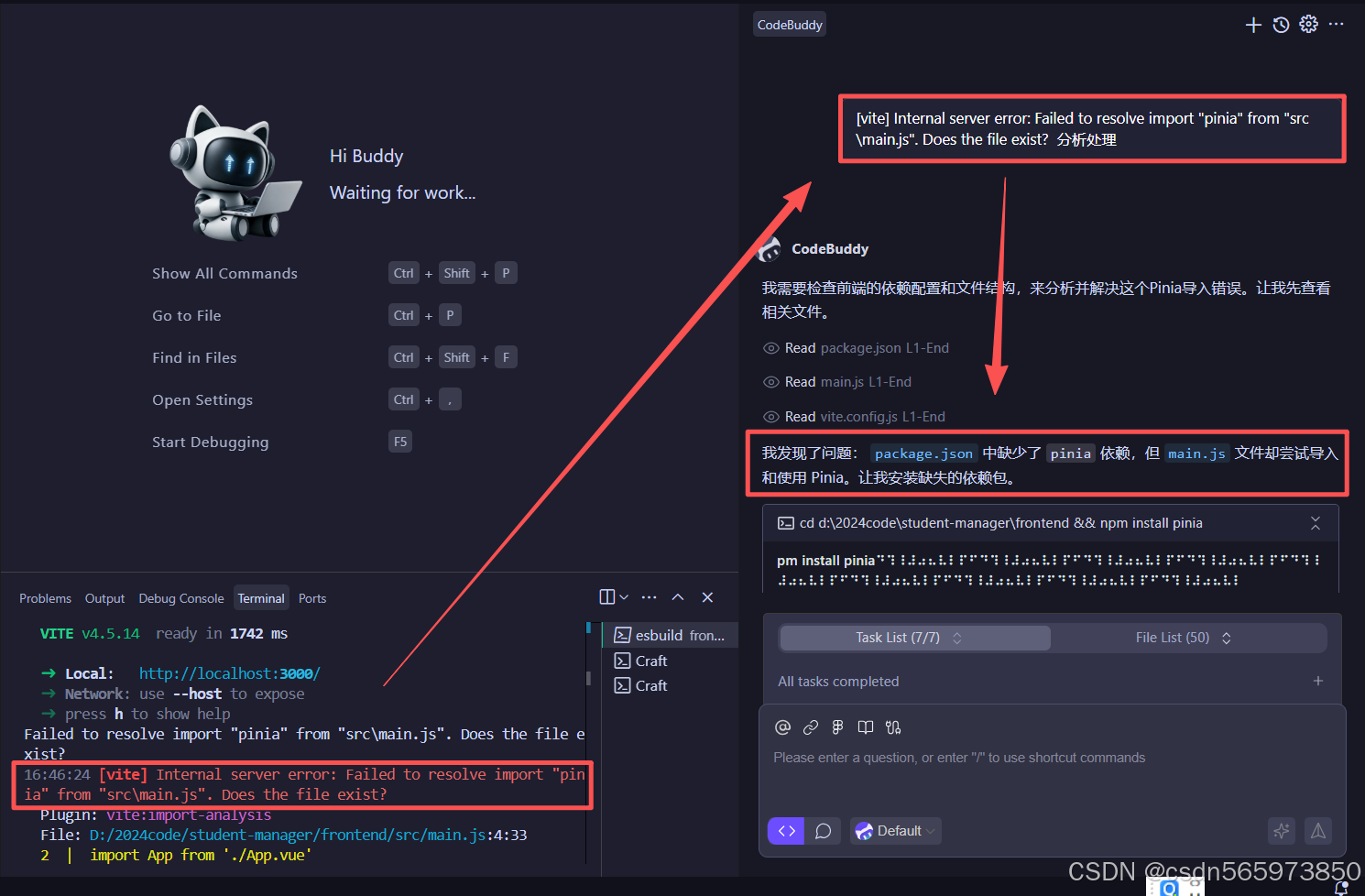Switch to the Problems panel tab
Screen dimensions: 1365x896
click(x=45, y=598)
